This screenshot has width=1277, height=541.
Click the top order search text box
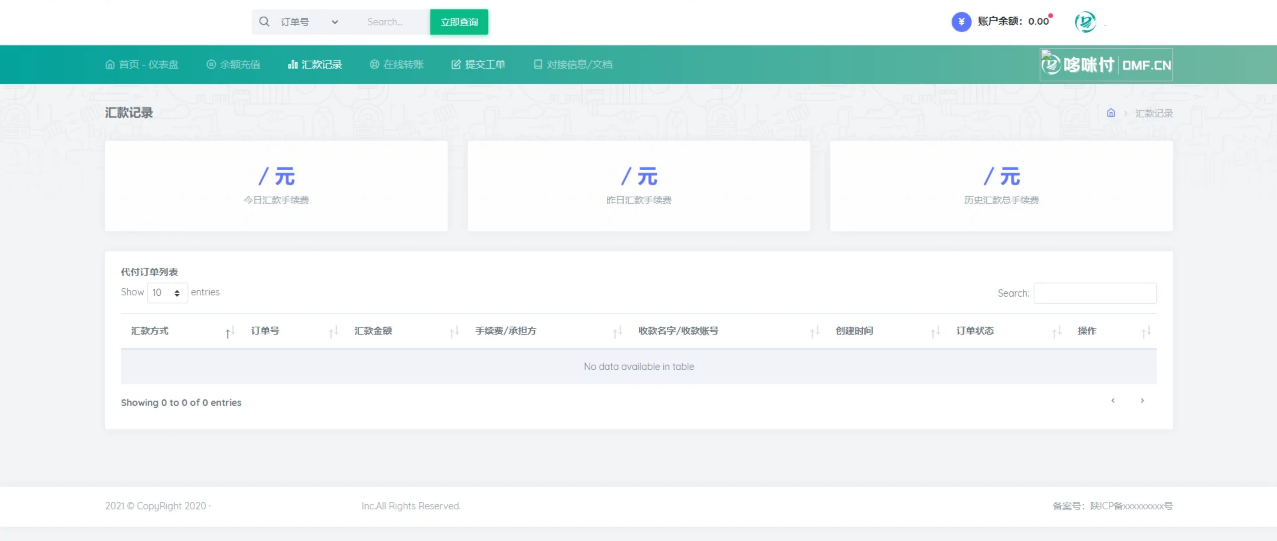390,22
